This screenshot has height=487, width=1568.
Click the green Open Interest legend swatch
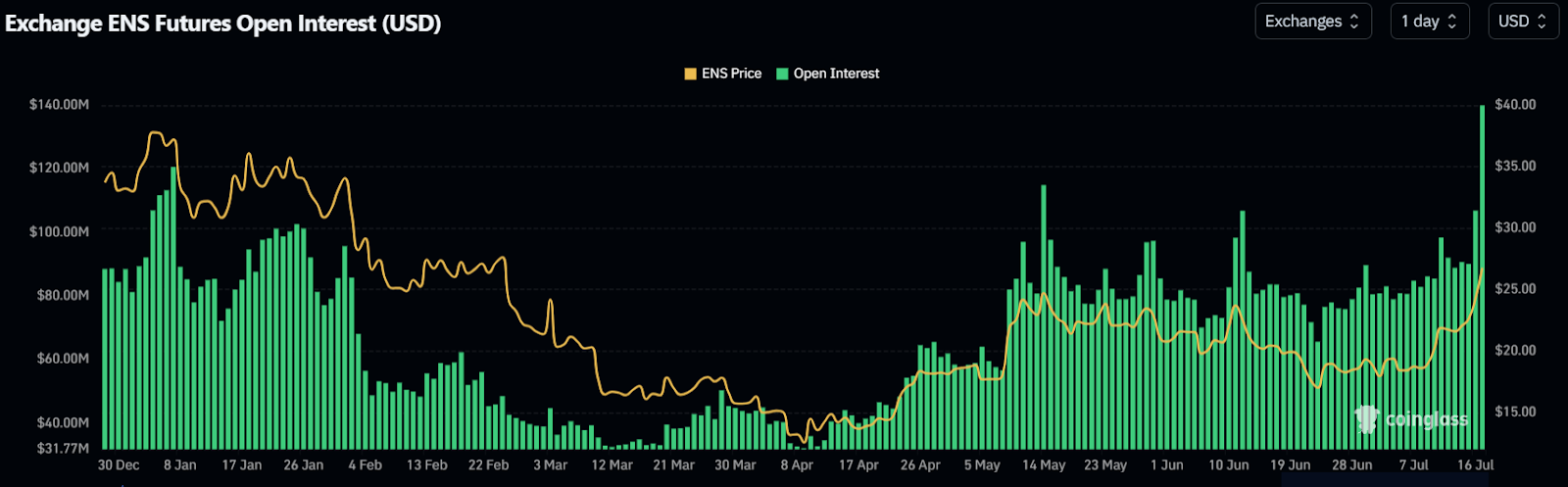point(782,73)
